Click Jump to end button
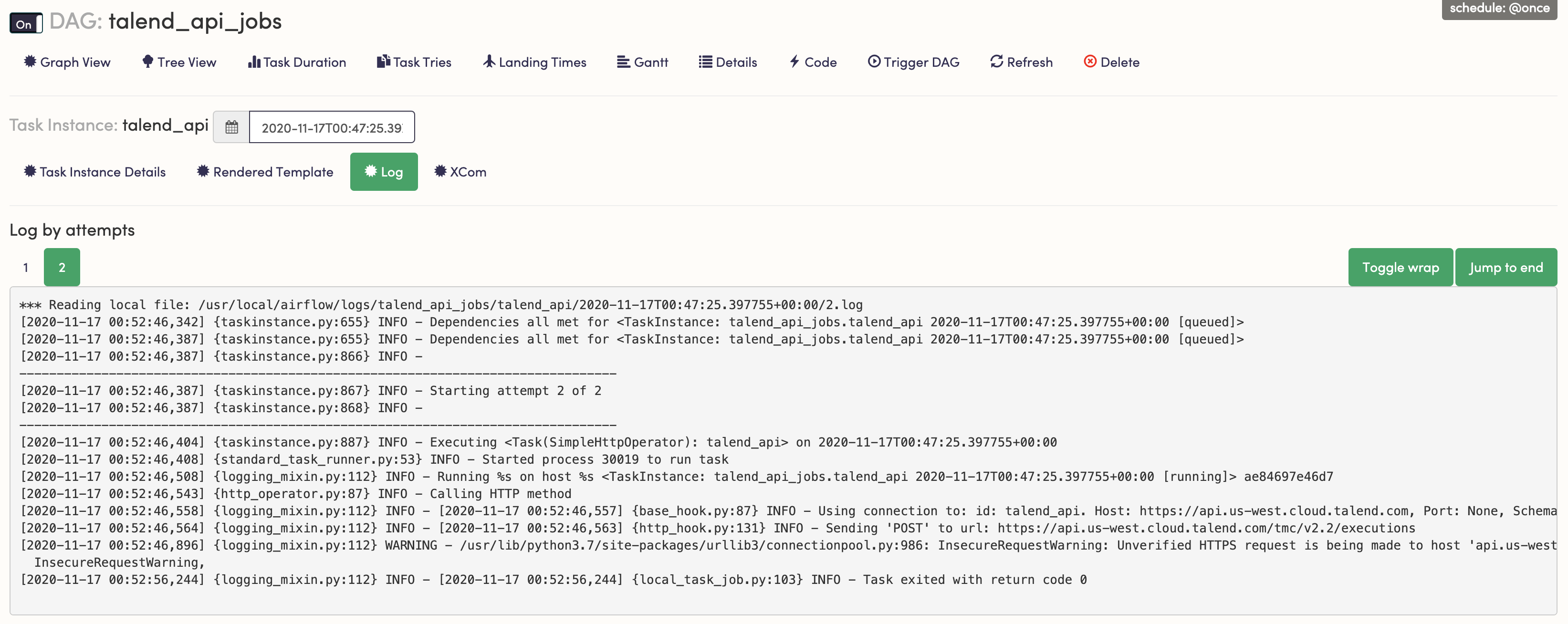 point(1505,267)
